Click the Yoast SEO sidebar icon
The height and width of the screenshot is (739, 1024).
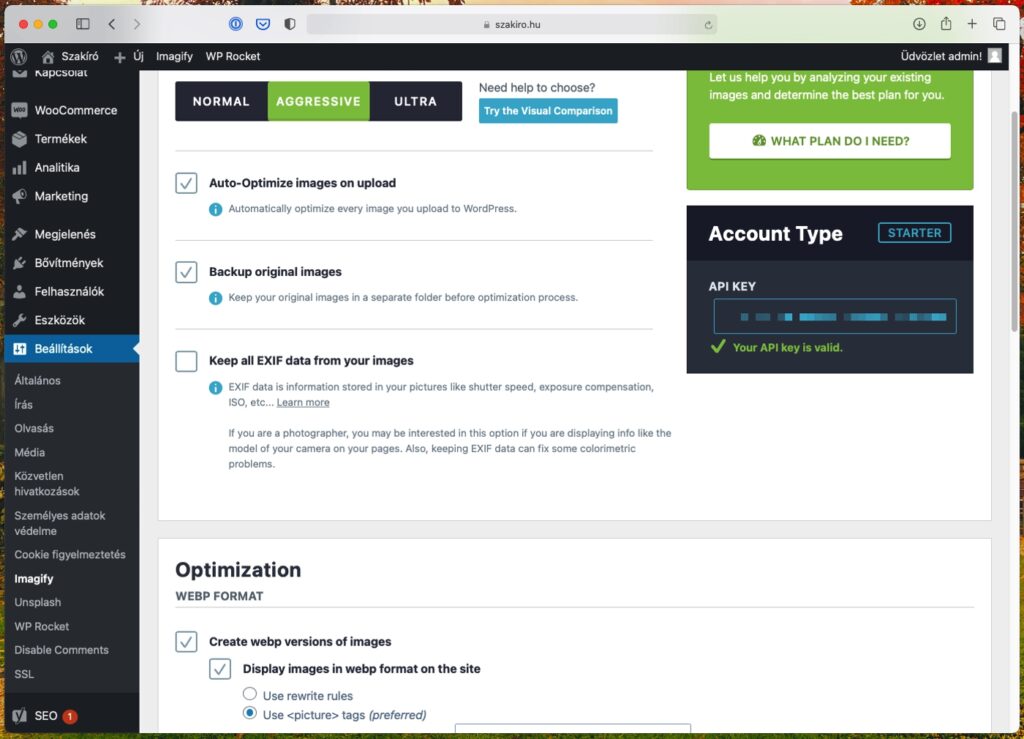click(x=20, y=716)
